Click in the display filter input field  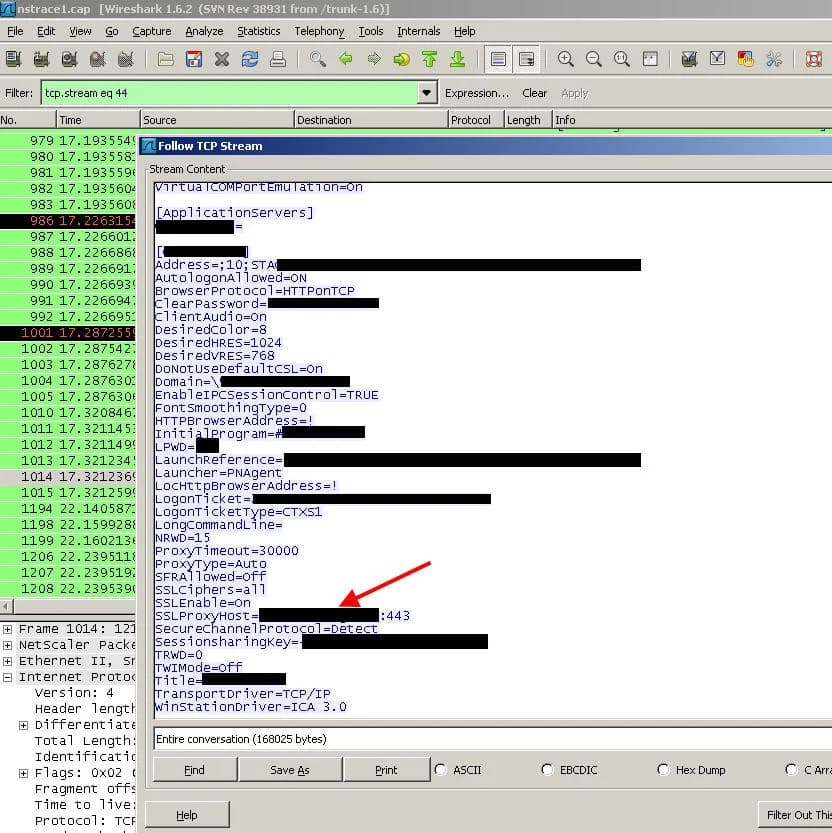(229, 93)
